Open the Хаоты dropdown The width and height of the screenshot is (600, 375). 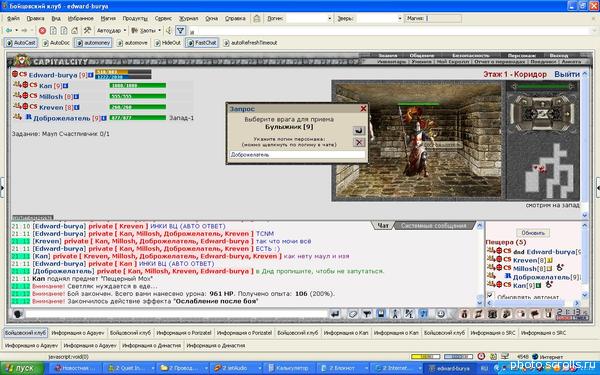[x=146, y=31]
